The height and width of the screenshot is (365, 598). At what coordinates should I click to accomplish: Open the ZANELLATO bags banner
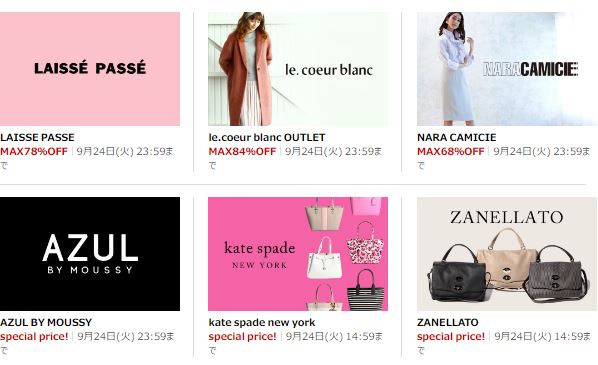tap(507, 254)
